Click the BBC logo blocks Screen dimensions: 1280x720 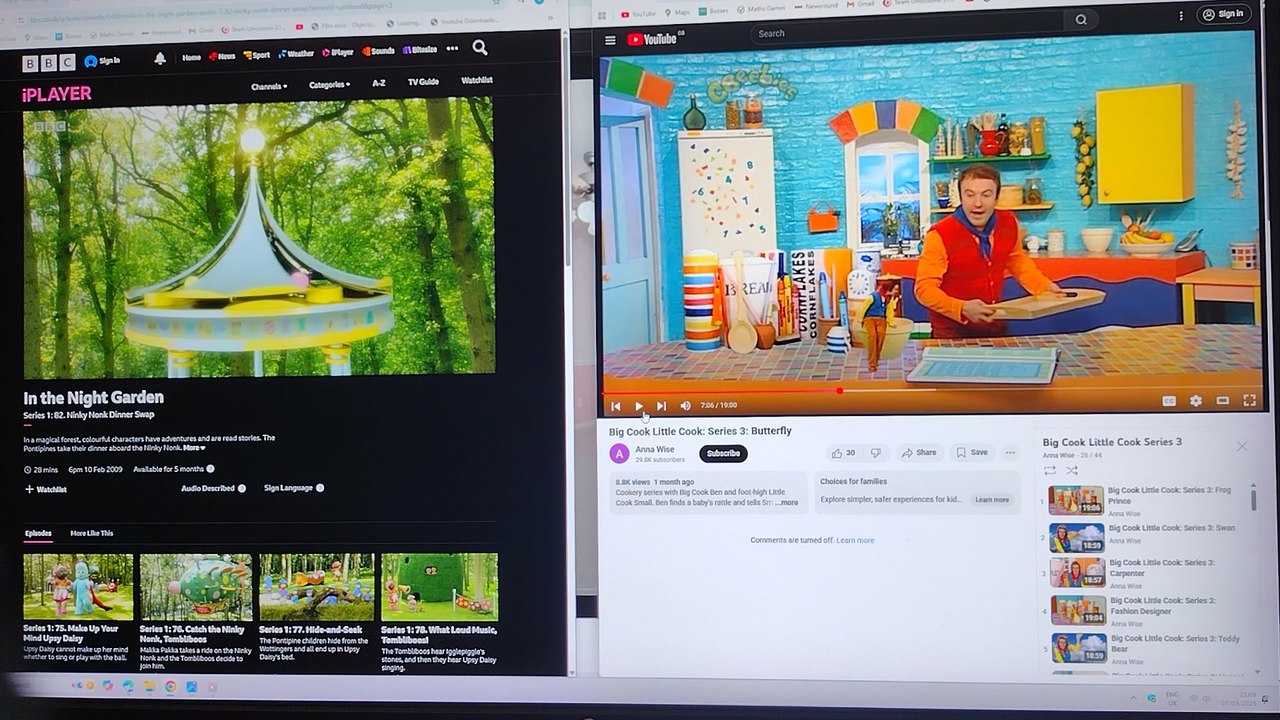coord(49,62)
